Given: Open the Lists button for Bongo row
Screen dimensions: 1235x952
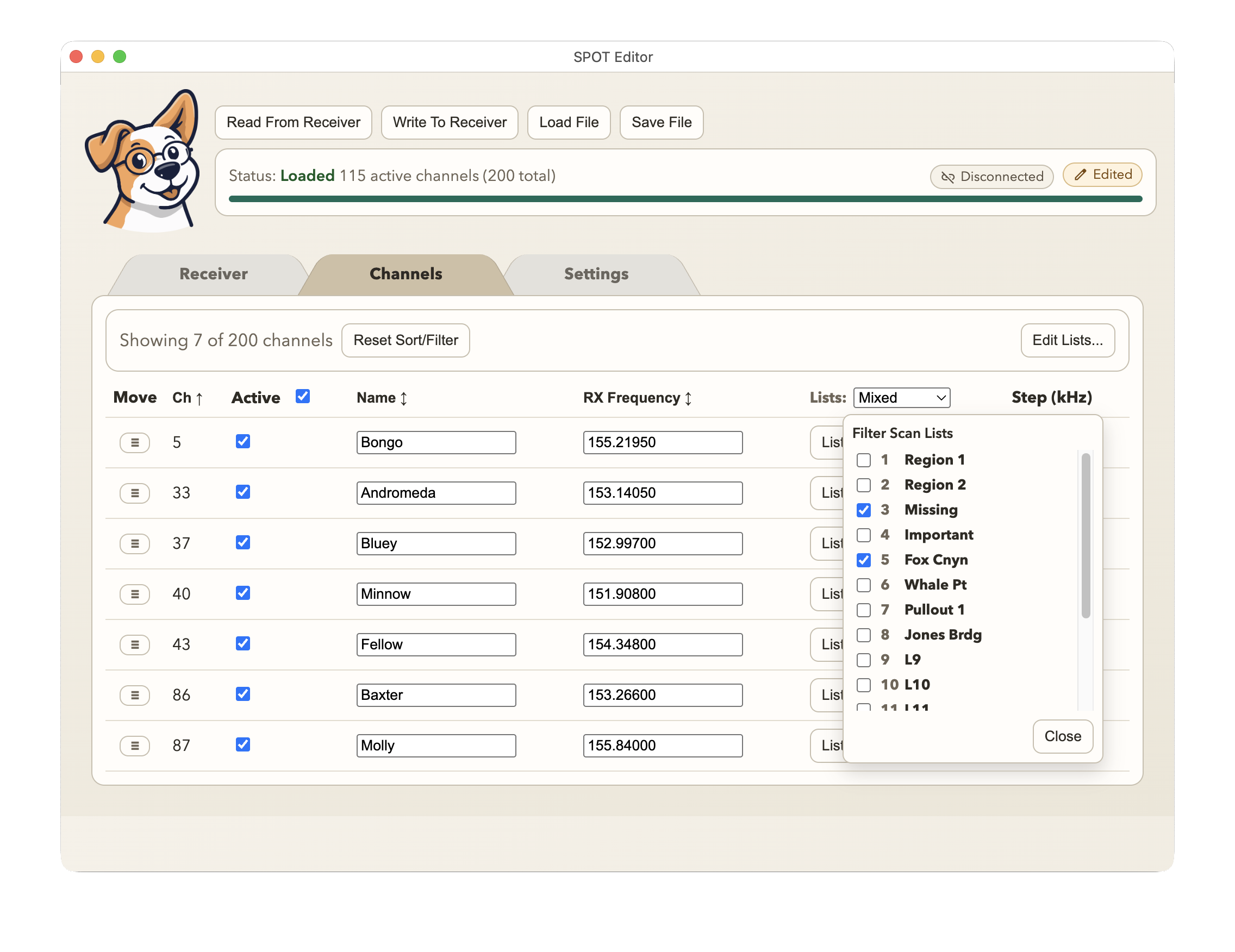Looking at the screenshot, I should pos(827,443).
